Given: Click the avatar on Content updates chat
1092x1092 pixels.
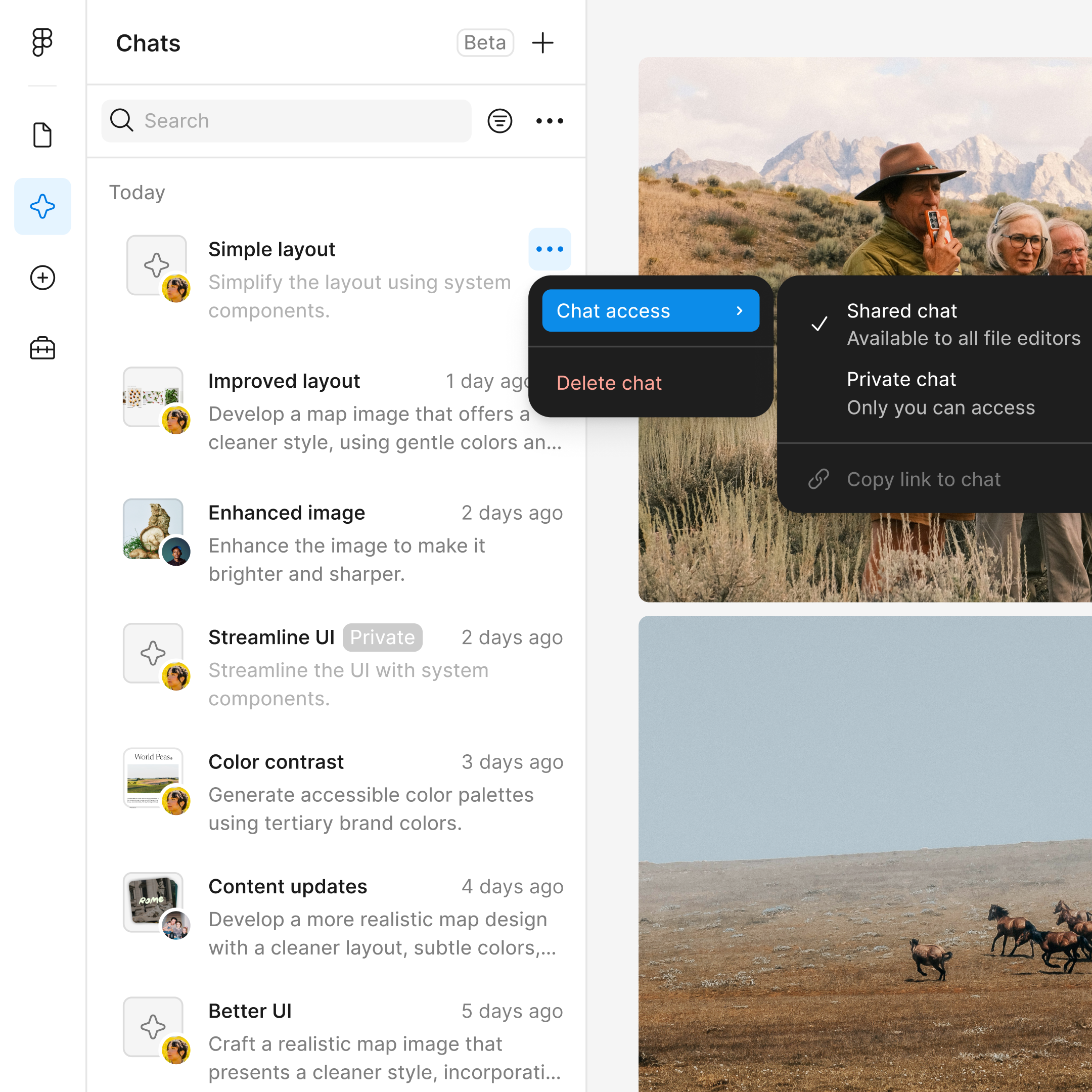Looking at the screenshot, I should pyautogui.click(x=176, y=925).
